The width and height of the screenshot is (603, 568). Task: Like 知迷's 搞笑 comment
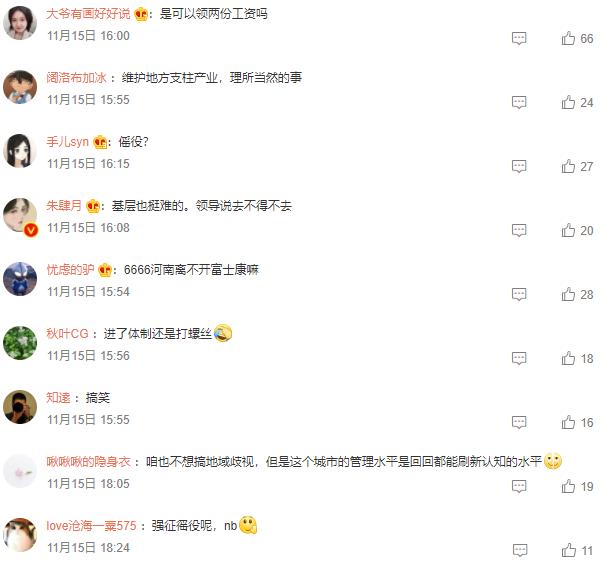[x=568, y=423]
